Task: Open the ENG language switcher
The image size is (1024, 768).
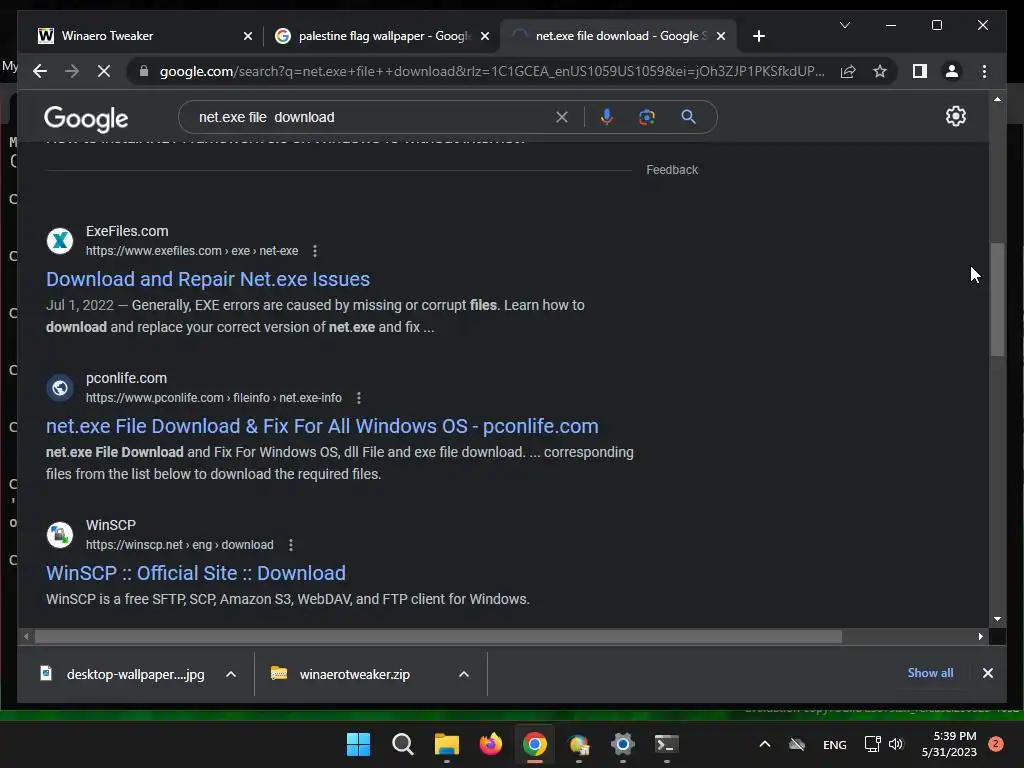Action: coord(835,744)
